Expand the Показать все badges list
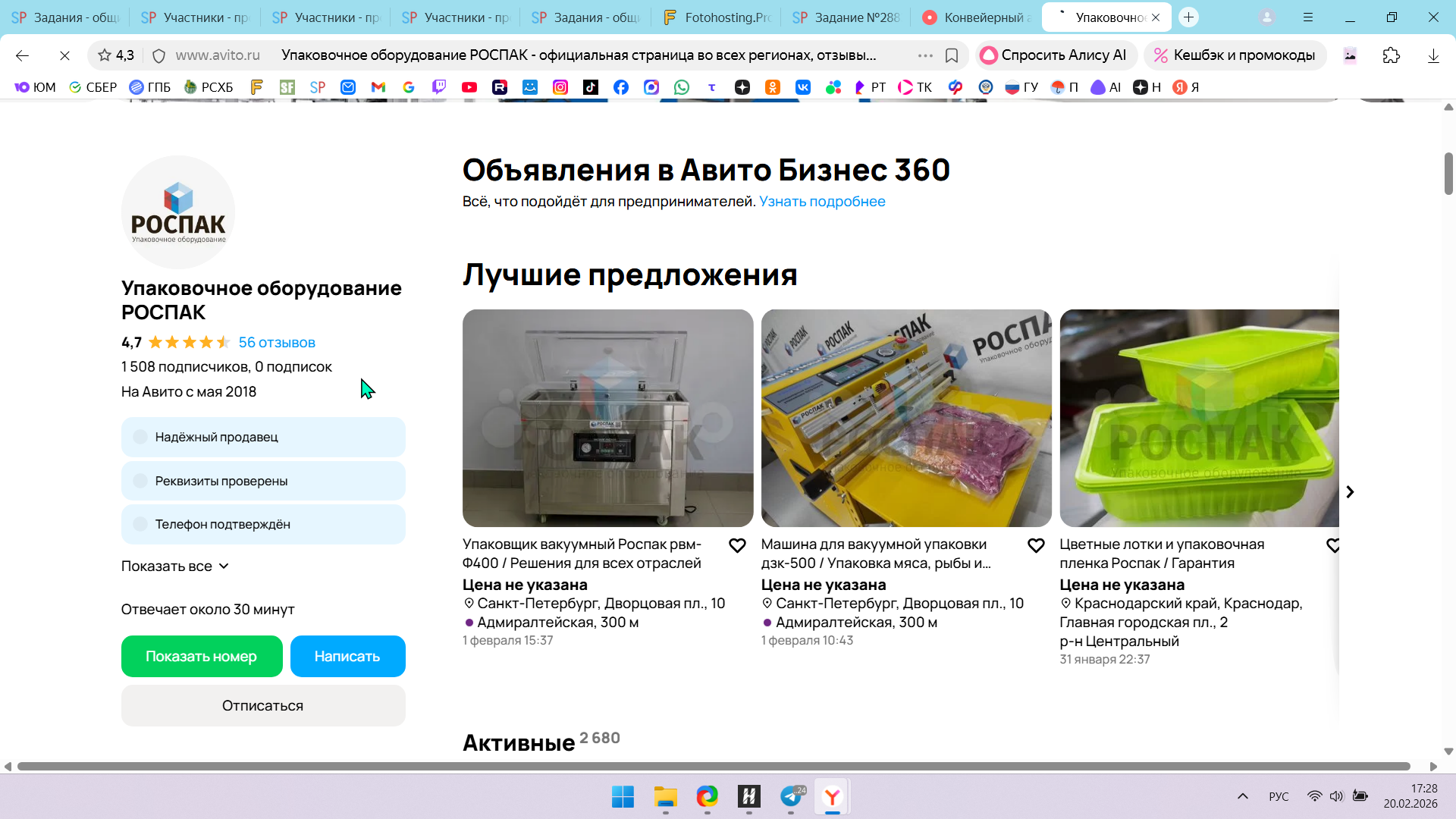This screenshot has width=1456, height=819. pos(175,566)
